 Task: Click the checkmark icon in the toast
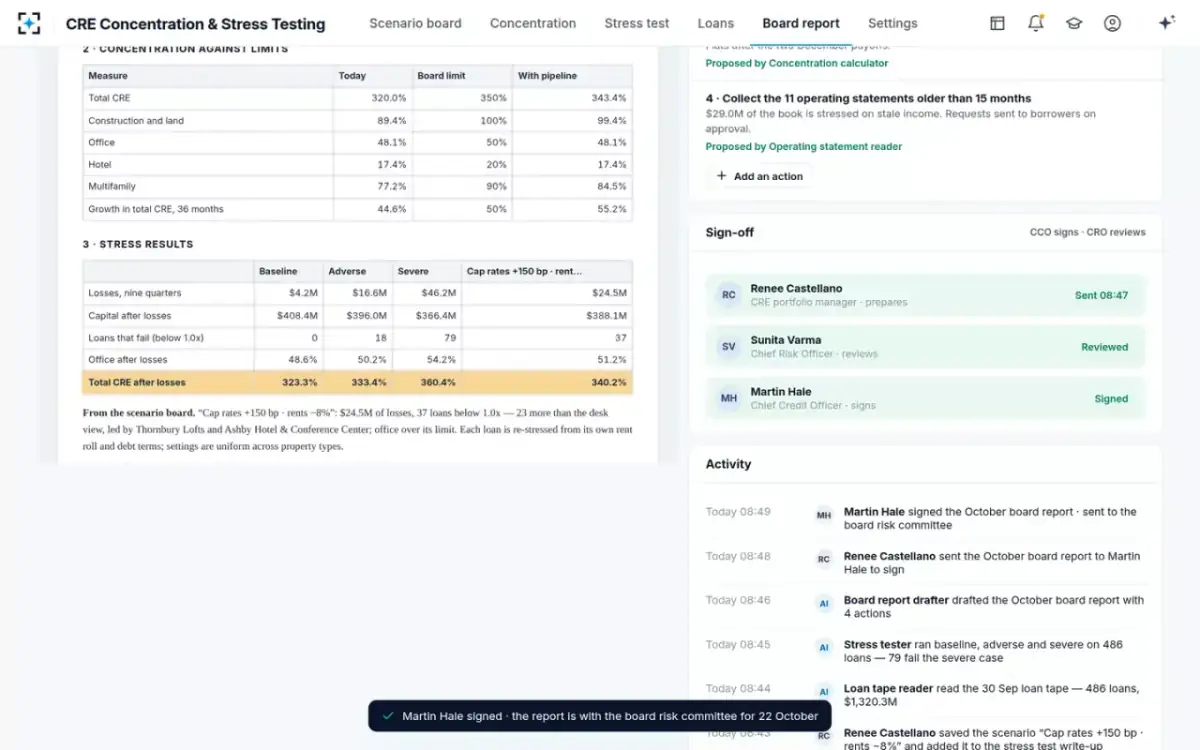pos(388,716)
